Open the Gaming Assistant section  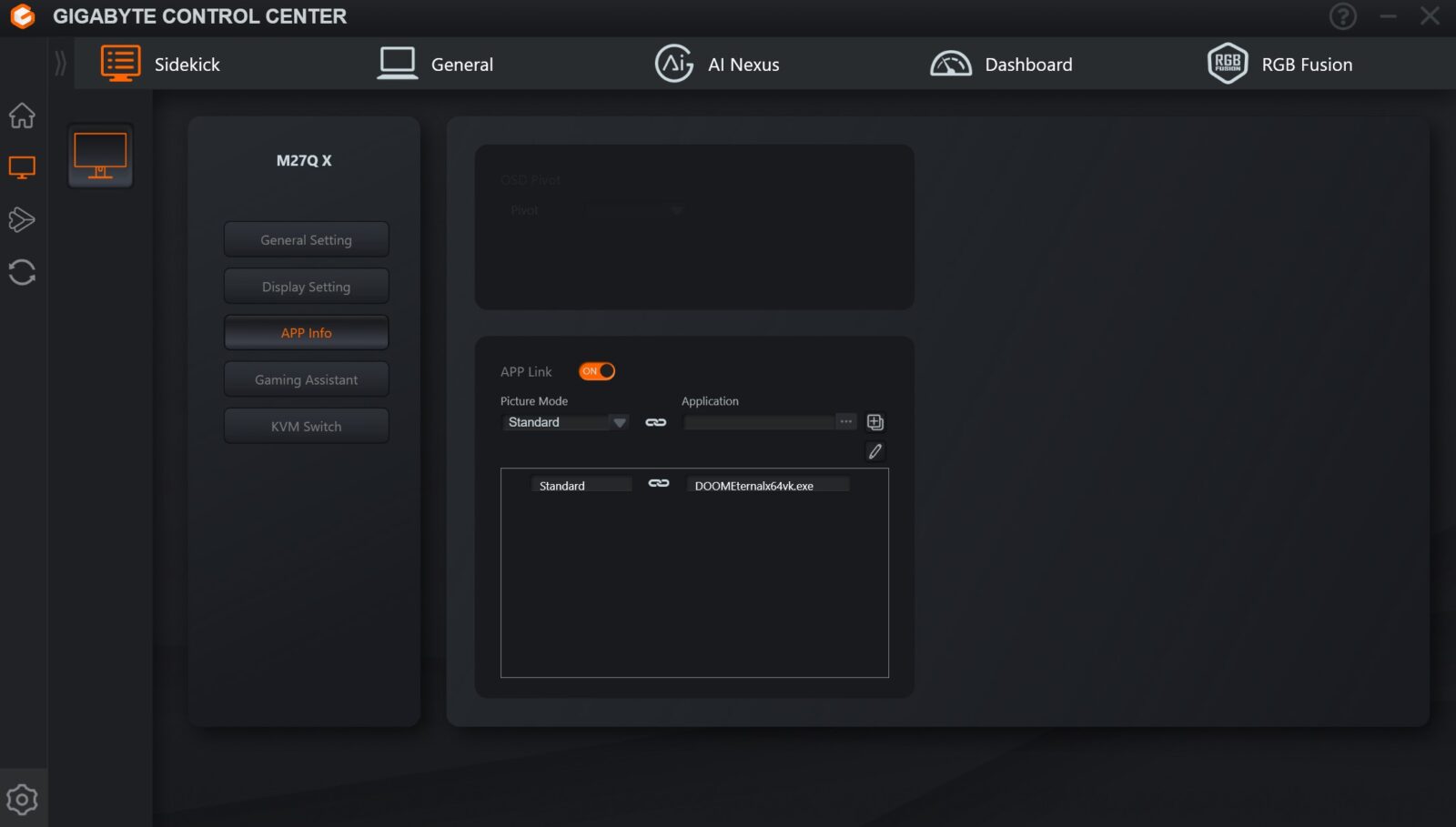(x=306, y=379)
